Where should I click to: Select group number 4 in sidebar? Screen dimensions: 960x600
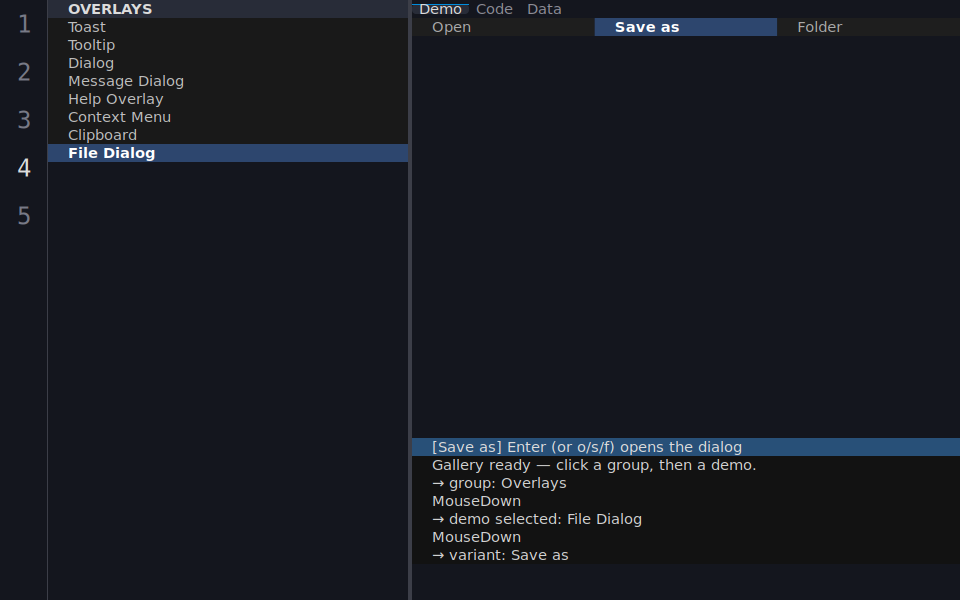click(24, 168)
